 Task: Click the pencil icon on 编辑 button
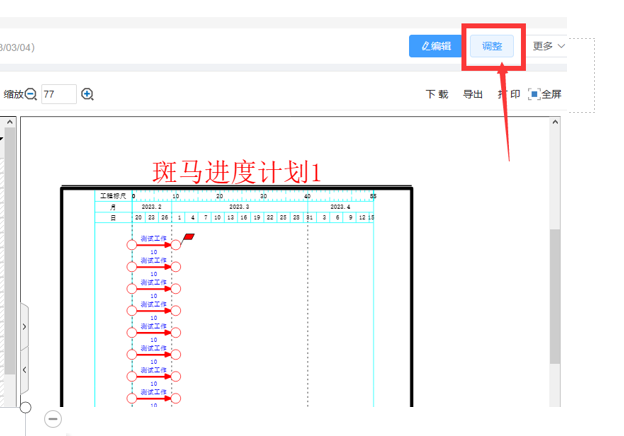point(425,46)
